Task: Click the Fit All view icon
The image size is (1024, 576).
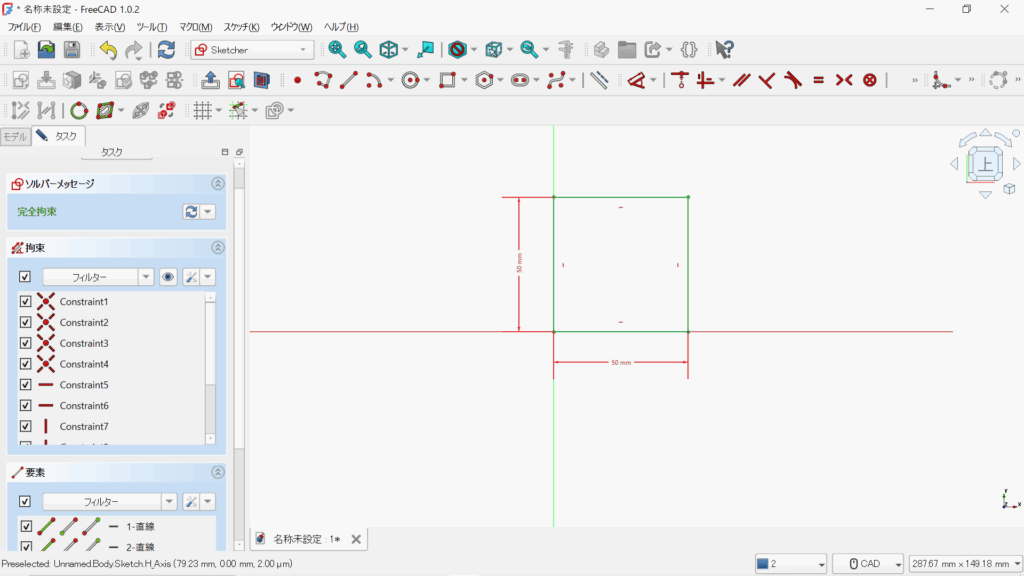Action: click(x=337, y=50)
